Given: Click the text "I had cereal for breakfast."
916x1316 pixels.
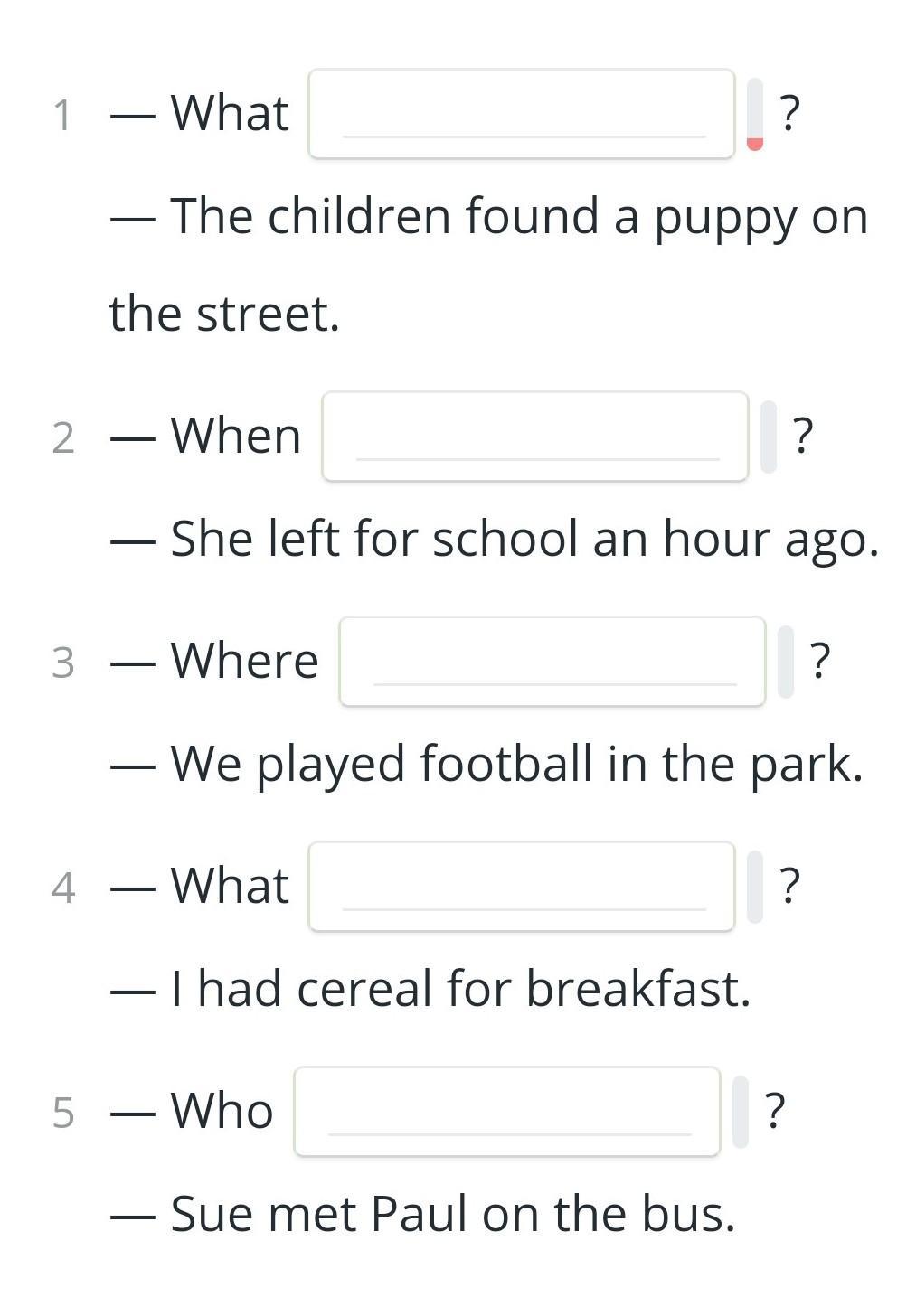Looking at the screenshot, I should click(x=460, y=989).
